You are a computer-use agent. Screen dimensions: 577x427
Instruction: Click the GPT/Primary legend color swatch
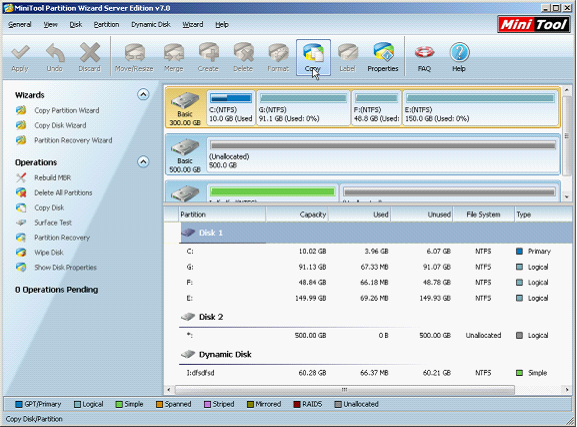[x=19, y=404]
